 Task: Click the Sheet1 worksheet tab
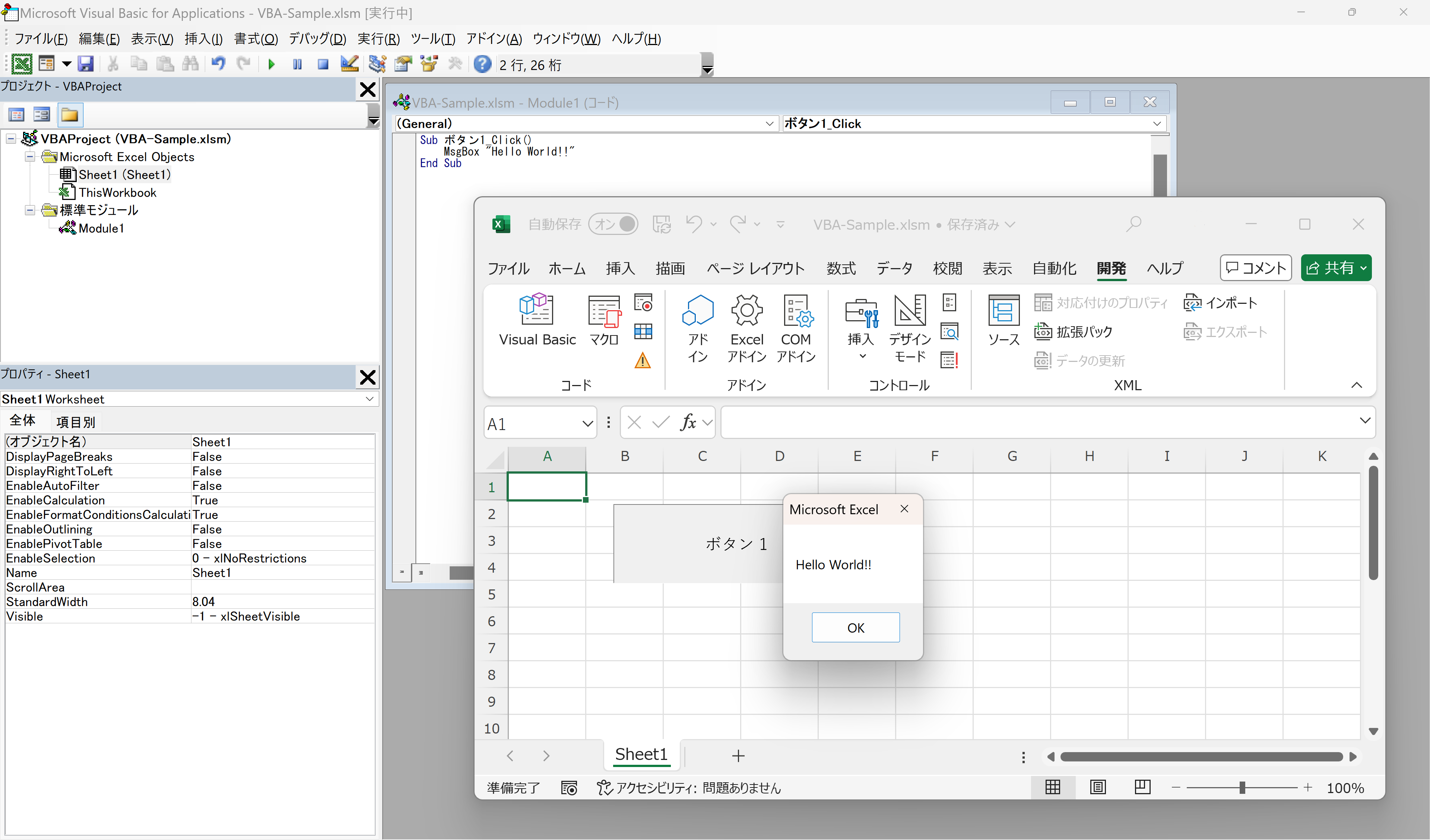[x=641, y=754]
